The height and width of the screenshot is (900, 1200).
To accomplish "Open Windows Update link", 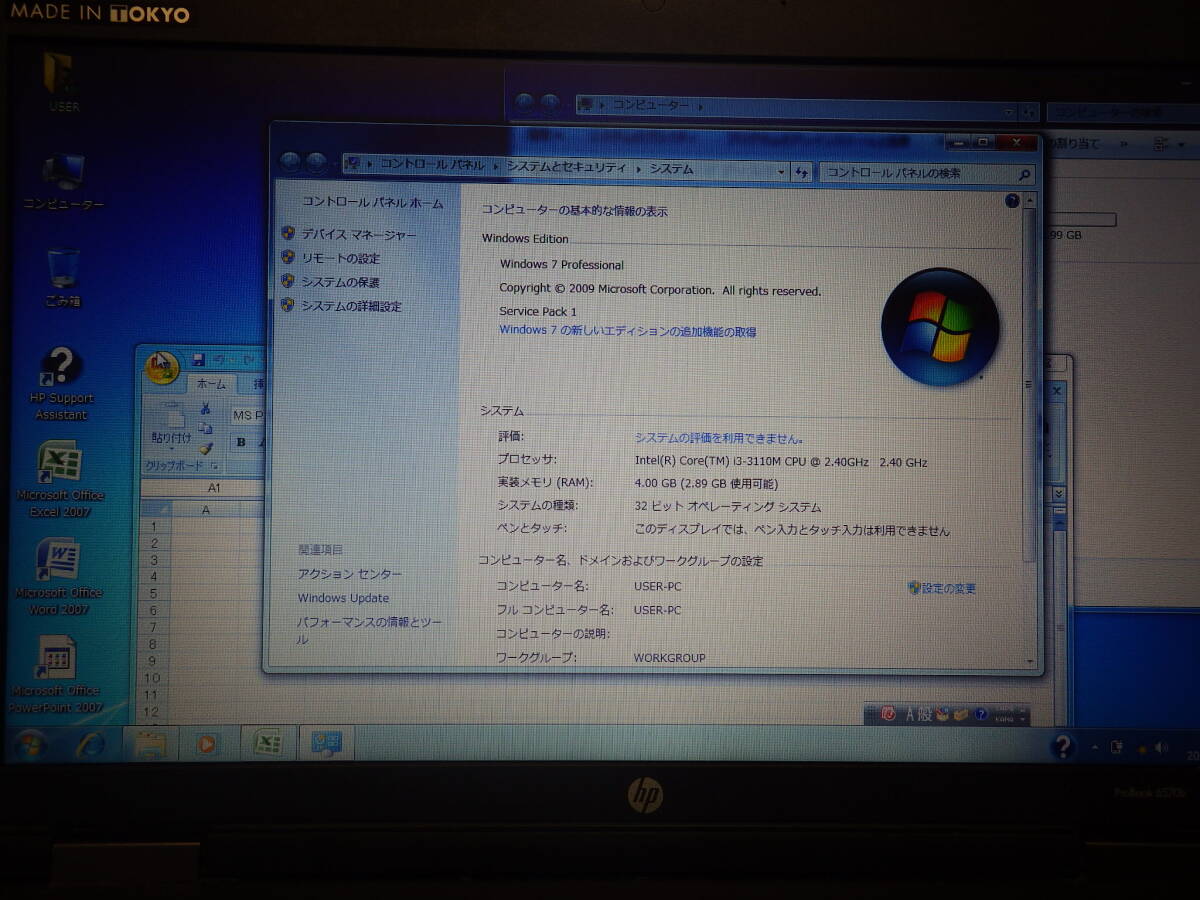I will click(x=343, y=598).
